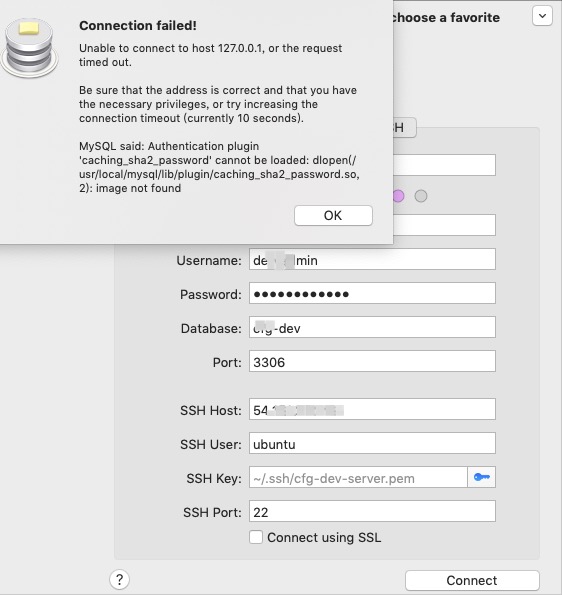562x595 pixels.
Task: Edit the SSH Port field showing 22
Action: point(372,511)
